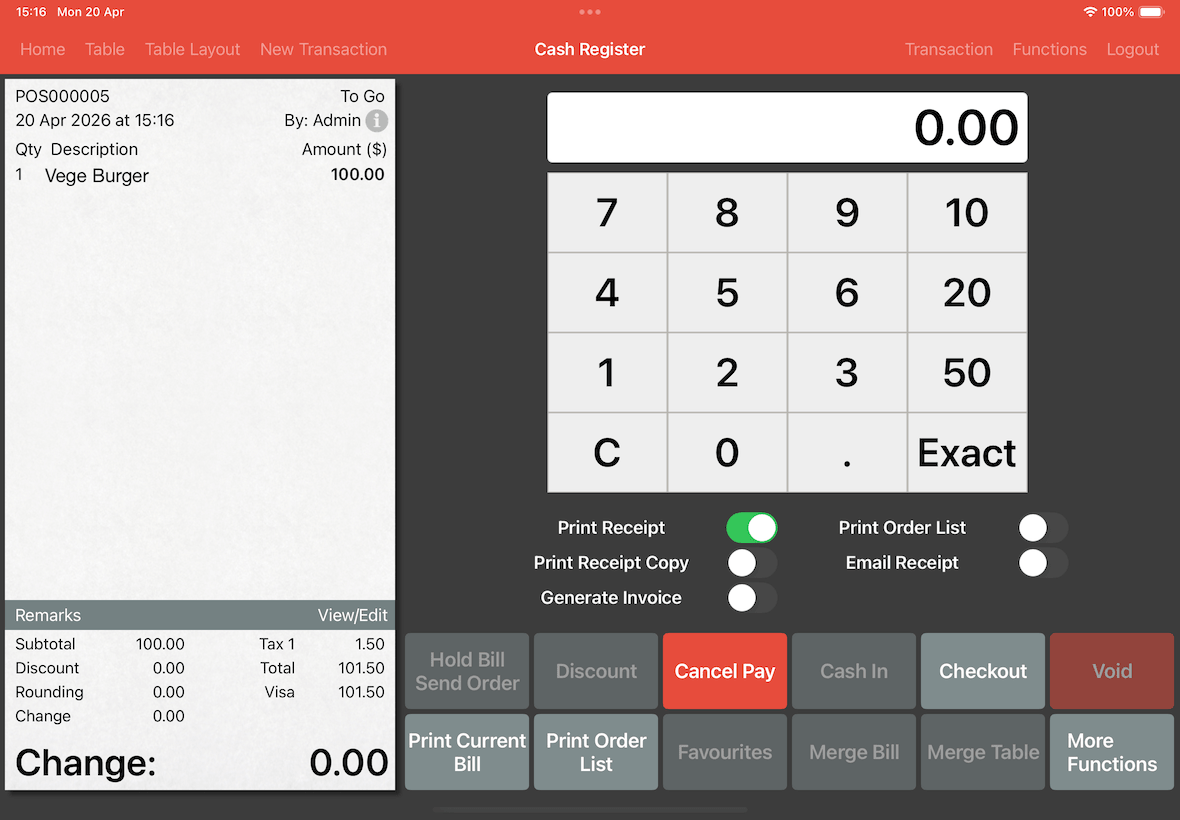Tap the Visa payment row
The image size is (1180, 820).
point(324,692)
